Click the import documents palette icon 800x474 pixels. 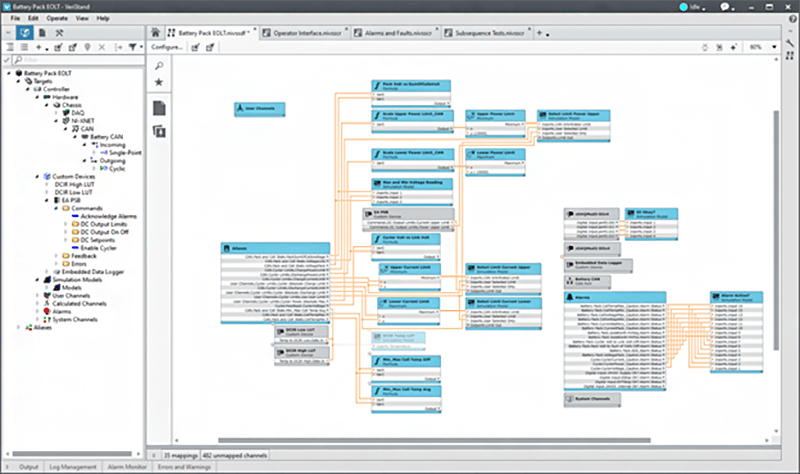pos(159,131)
